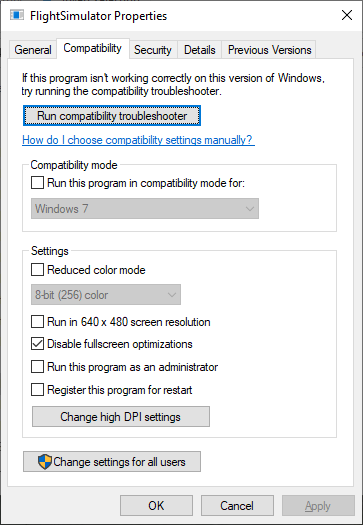
Task: Run the compatibility troubleshooter
Action: pyautogui.click(x=112, y=116)
